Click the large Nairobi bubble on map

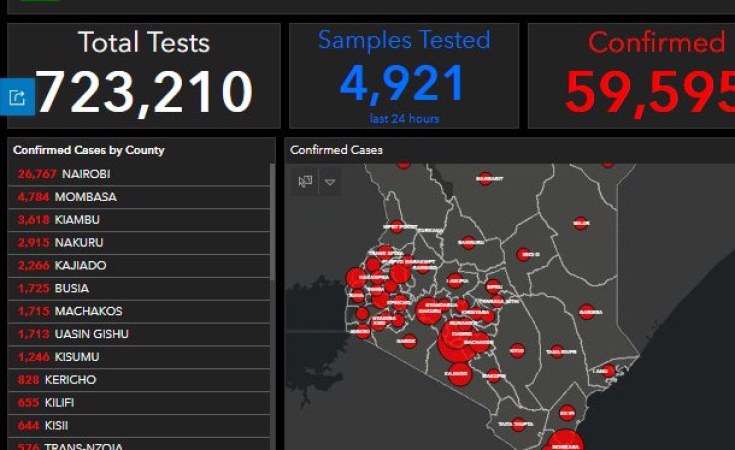tap(457, 343)
